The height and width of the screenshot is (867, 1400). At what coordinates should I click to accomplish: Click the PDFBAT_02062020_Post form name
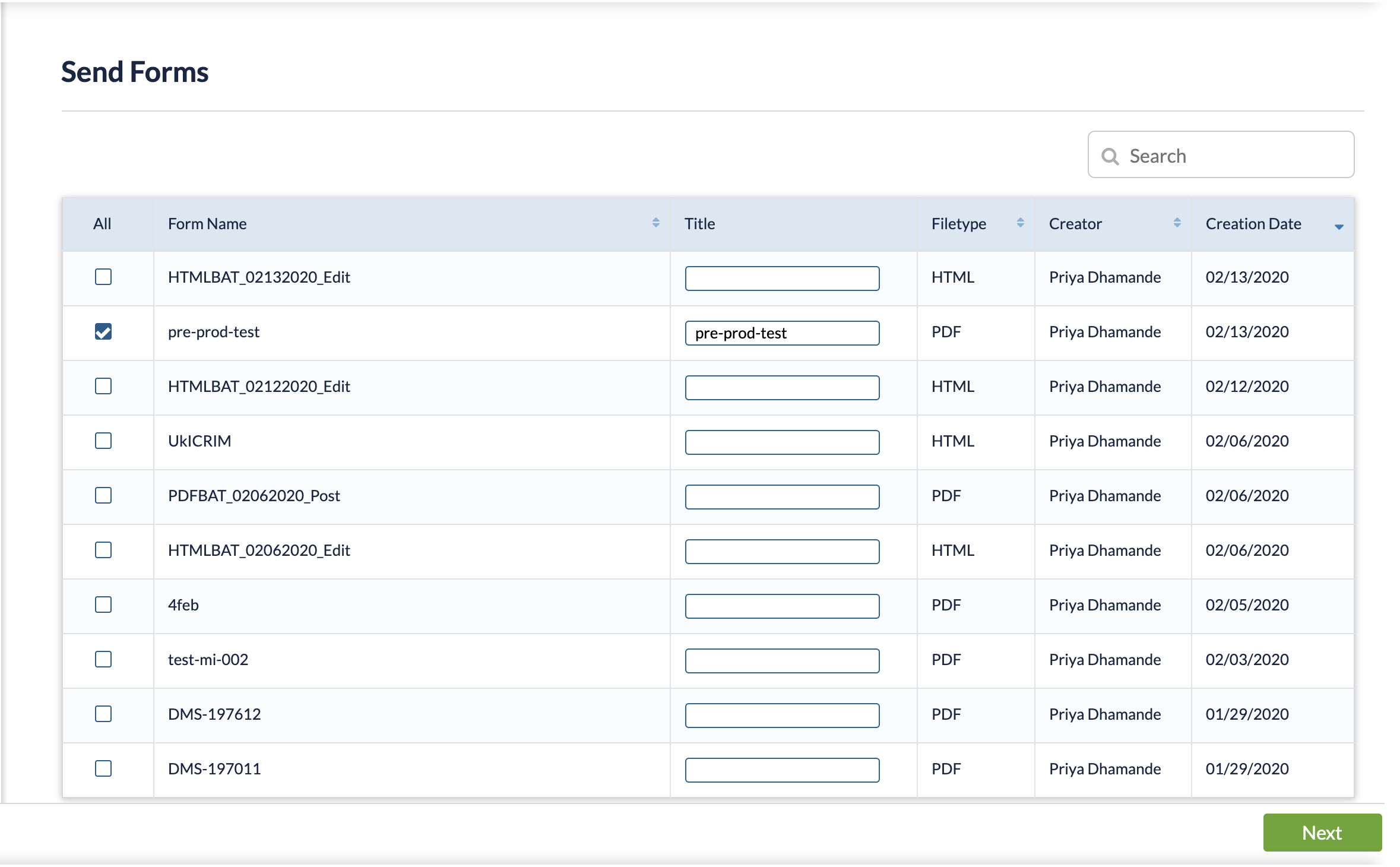(x=254, y=496)
